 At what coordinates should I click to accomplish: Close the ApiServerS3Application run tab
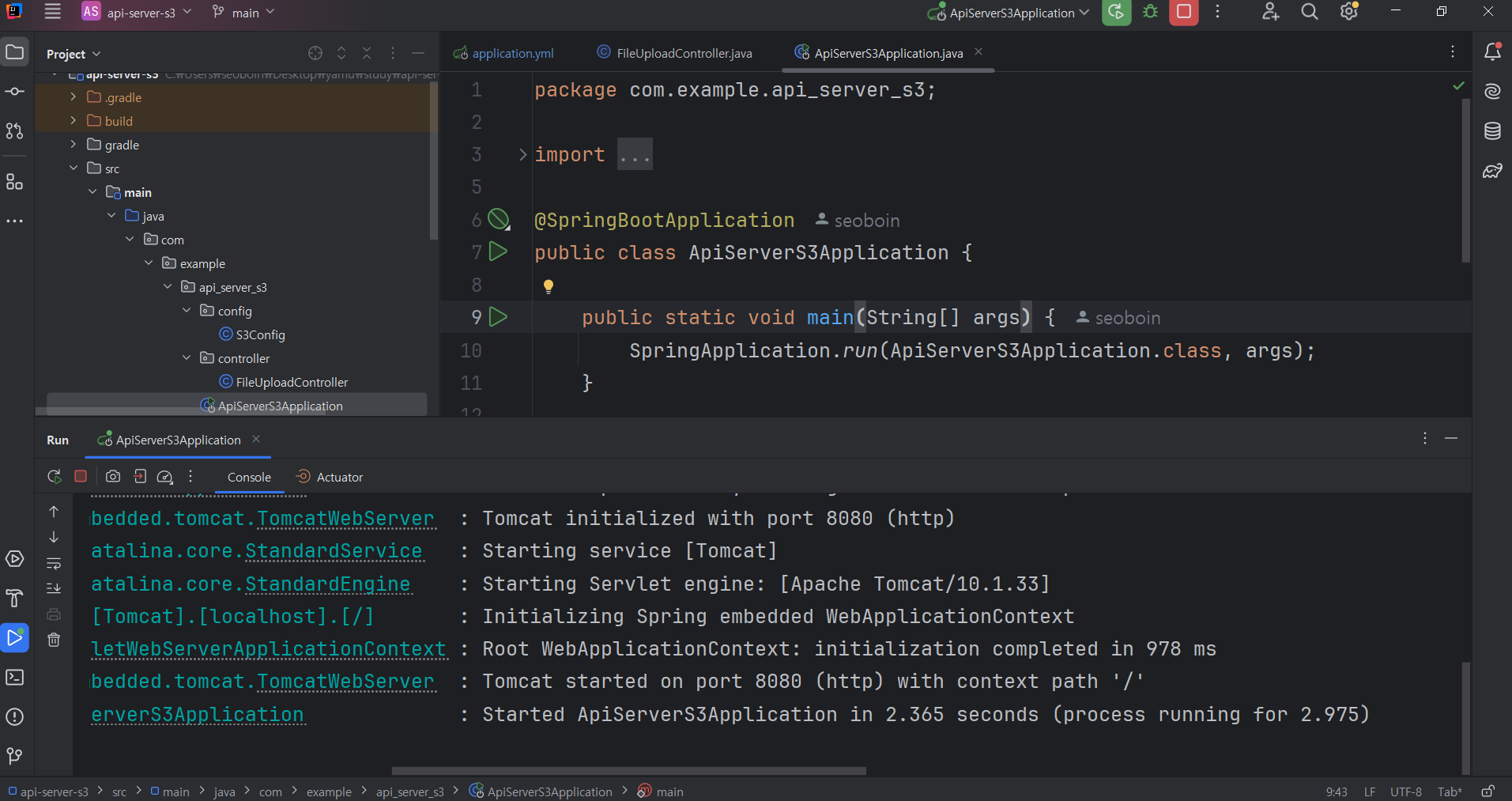tap(256, 439)
